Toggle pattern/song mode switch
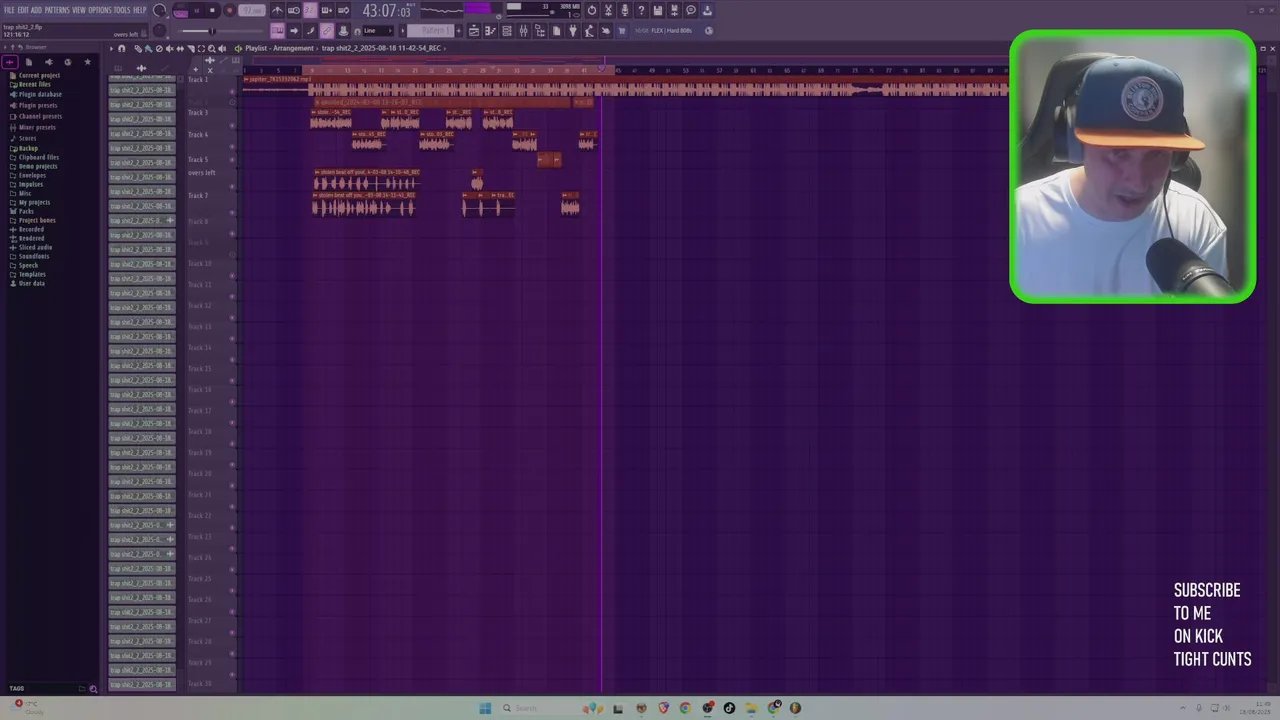Viewport: 1280px width, 720px height. 181,11
